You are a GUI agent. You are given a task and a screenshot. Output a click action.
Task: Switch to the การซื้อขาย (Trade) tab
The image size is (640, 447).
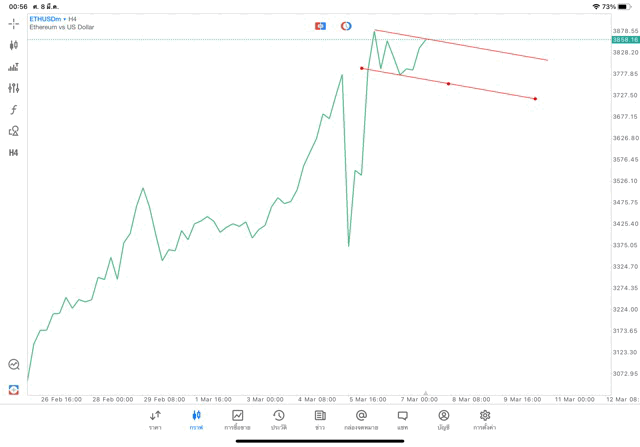pyautogui.click(x=237, y=419)
